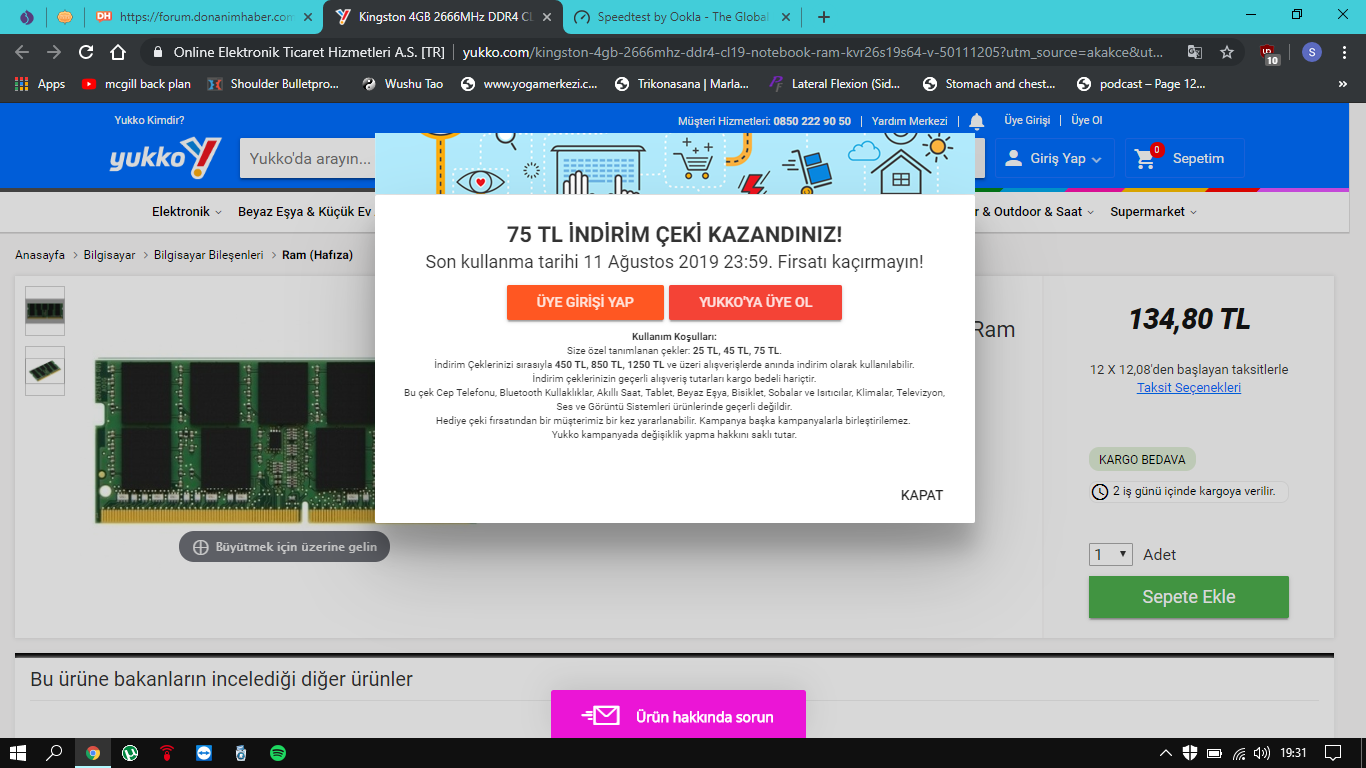Image resolution: width=1366 pixels, height=768 pixels.
Task: Open Wushu Tao bookmark
Action: click(401, 84)
